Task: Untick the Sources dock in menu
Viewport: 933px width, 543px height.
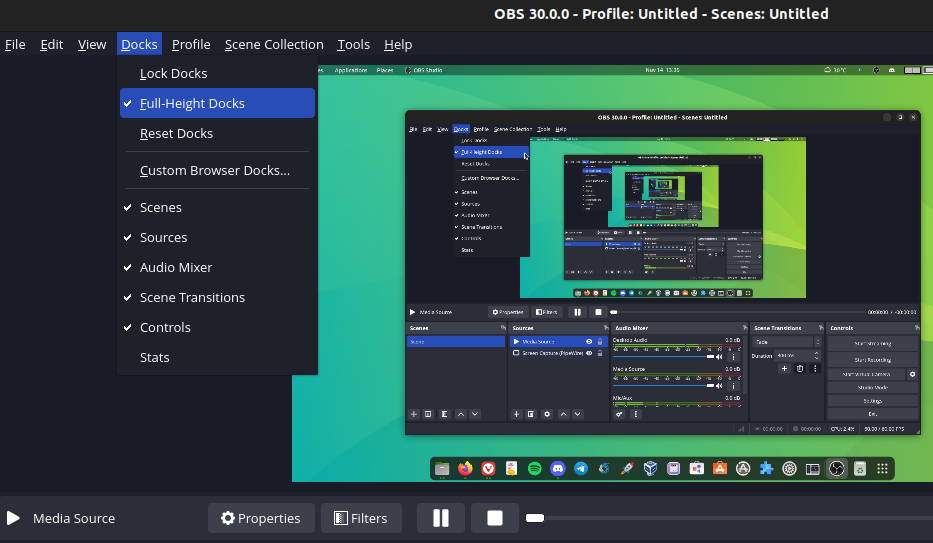Action: 163,237
